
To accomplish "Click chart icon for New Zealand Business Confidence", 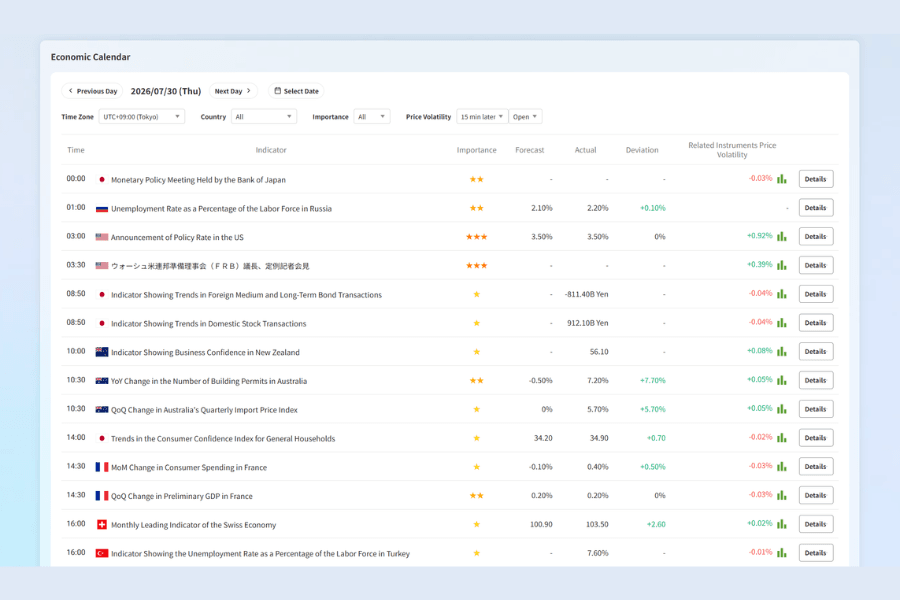I will click(782, 351).
